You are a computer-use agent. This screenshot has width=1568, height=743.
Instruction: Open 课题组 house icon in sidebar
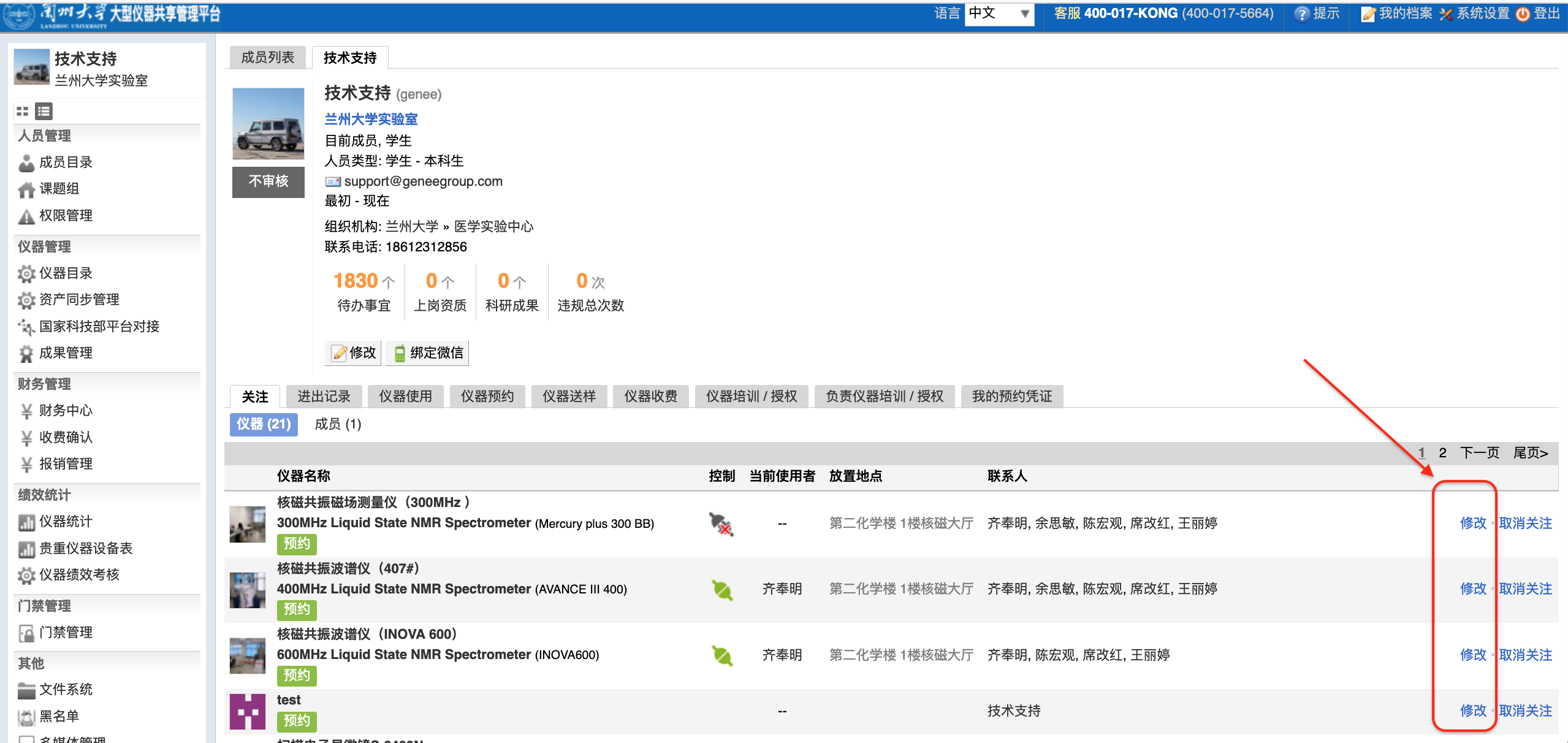(26, 189)
